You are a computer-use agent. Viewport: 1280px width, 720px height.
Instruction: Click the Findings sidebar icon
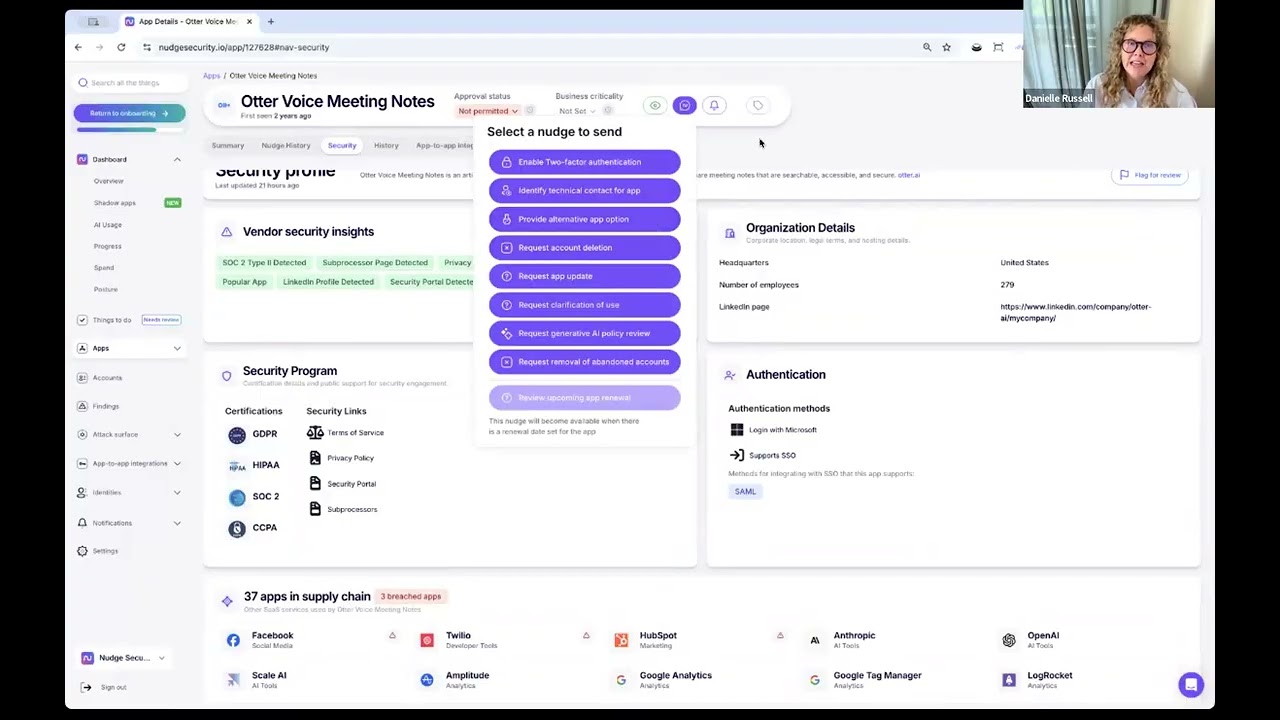pos(82,406)
